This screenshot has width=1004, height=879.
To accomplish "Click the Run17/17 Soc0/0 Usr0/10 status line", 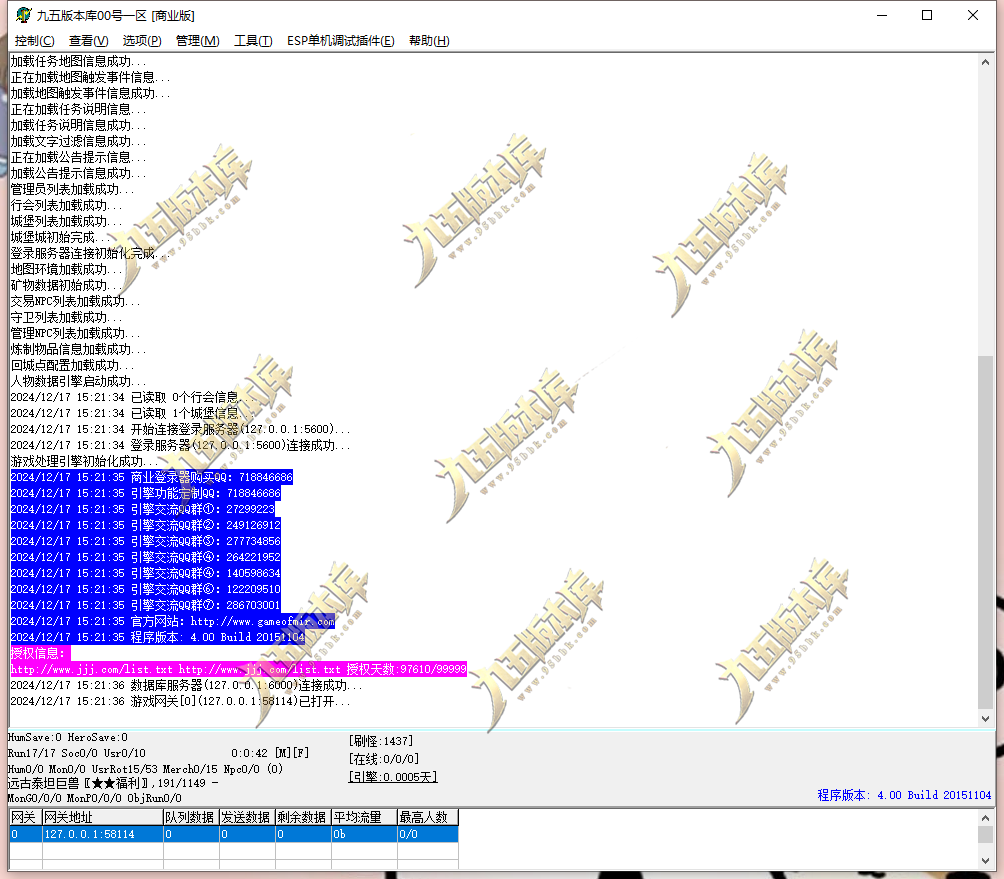I will (x=77, y=754).
